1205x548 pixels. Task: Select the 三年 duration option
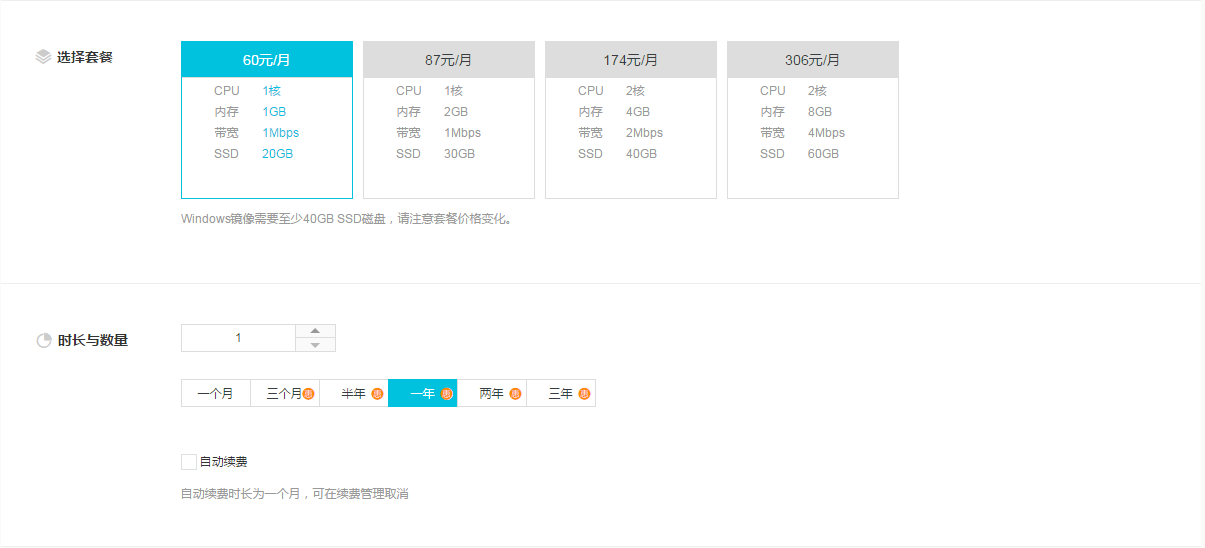561,394
